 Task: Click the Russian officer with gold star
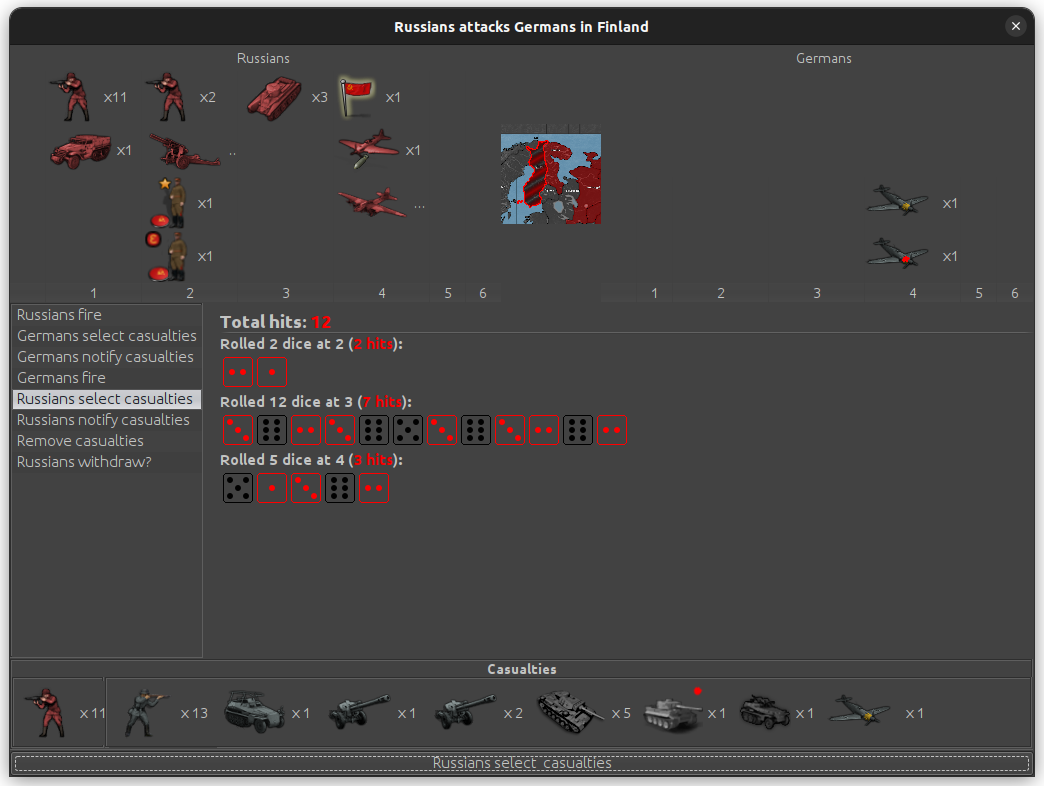[x=171, y=203]
